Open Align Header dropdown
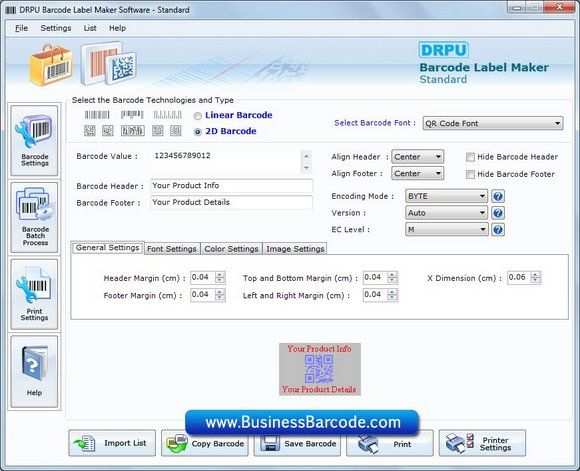The width and height of the screenshot is (580, 471). pyautogui.click(x=417, y=157)
